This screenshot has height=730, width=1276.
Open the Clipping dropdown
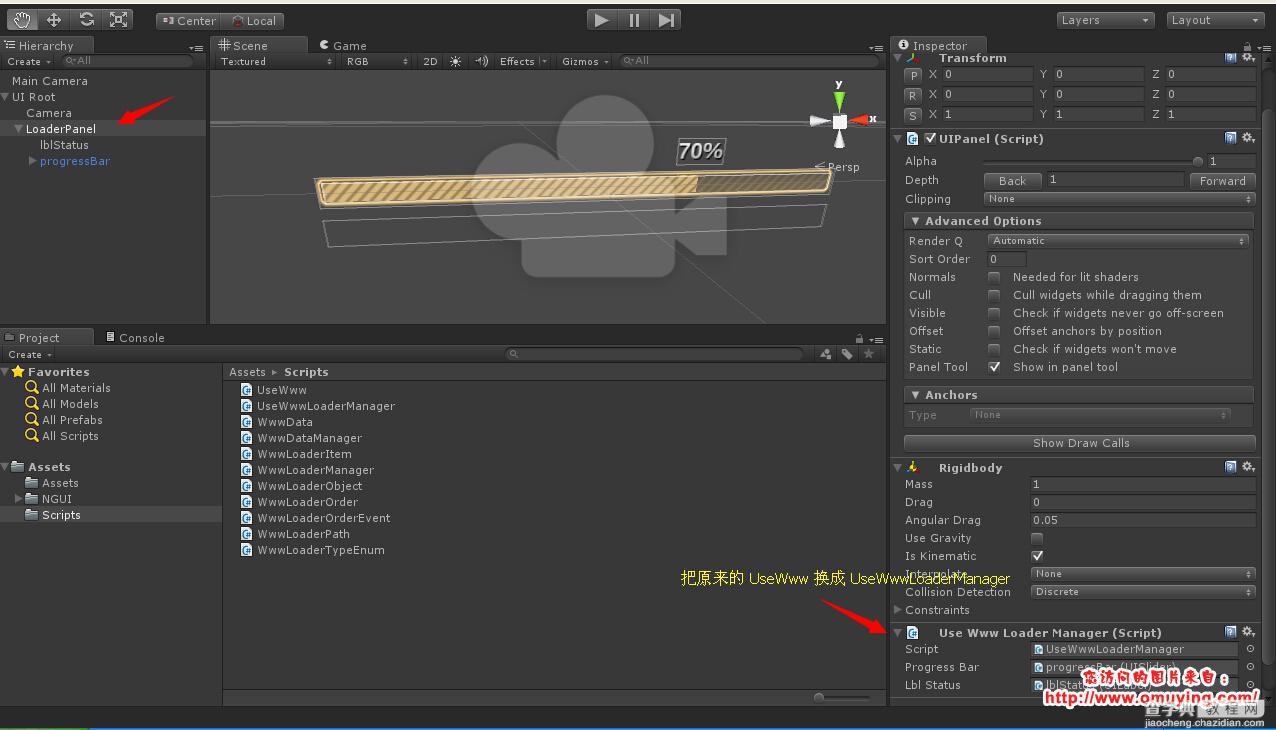(1119, 199)
